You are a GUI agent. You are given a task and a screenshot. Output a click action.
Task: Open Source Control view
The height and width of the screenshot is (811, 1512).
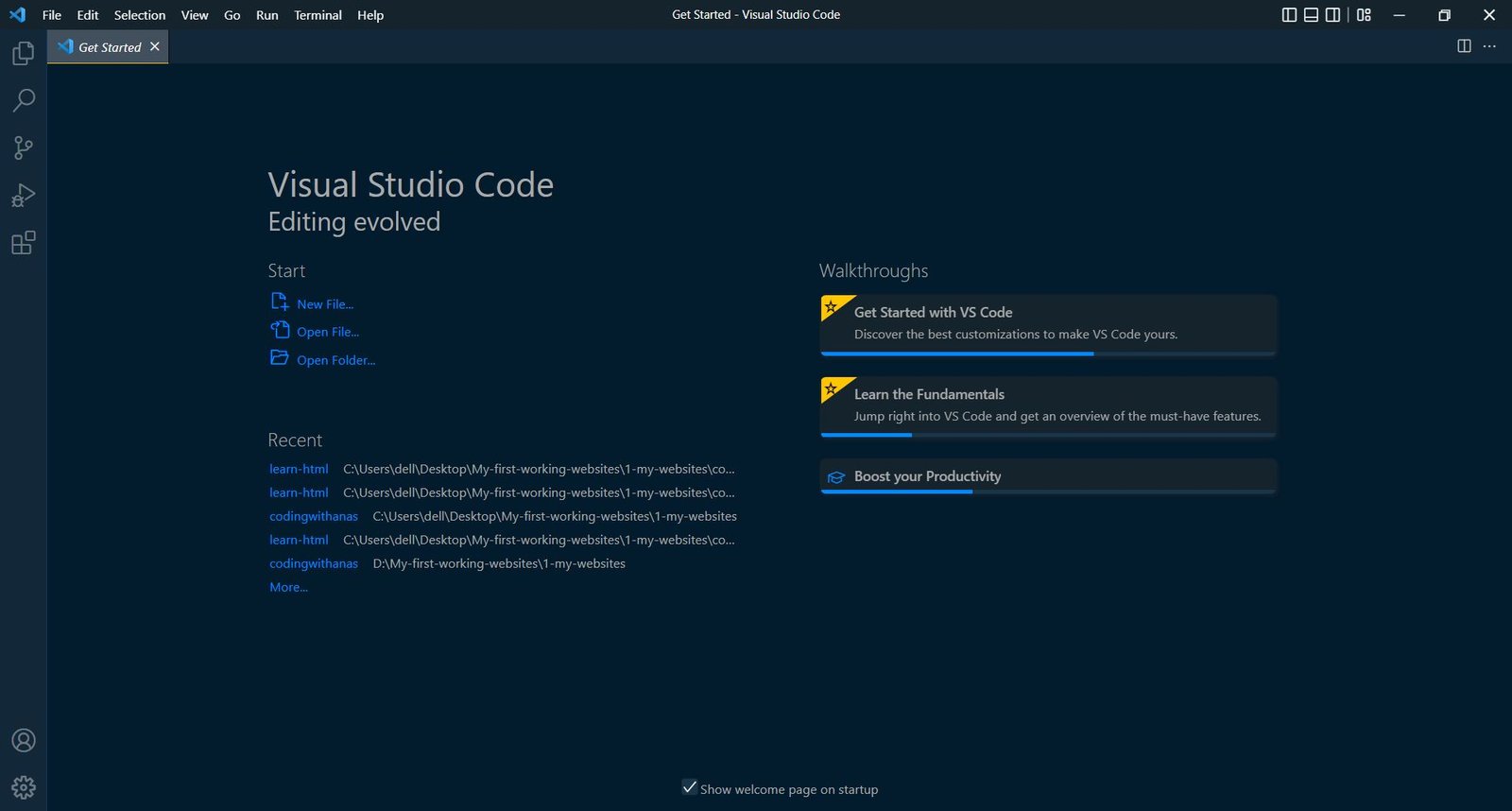point(24,147)
